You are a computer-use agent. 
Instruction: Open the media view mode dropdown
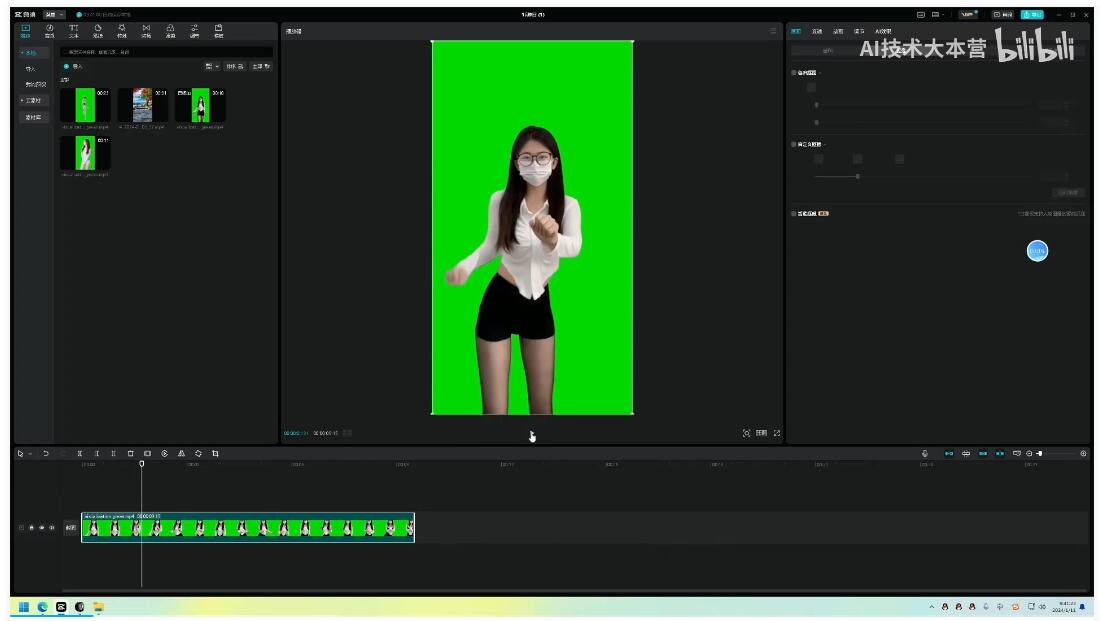click(x=212, y=66)
